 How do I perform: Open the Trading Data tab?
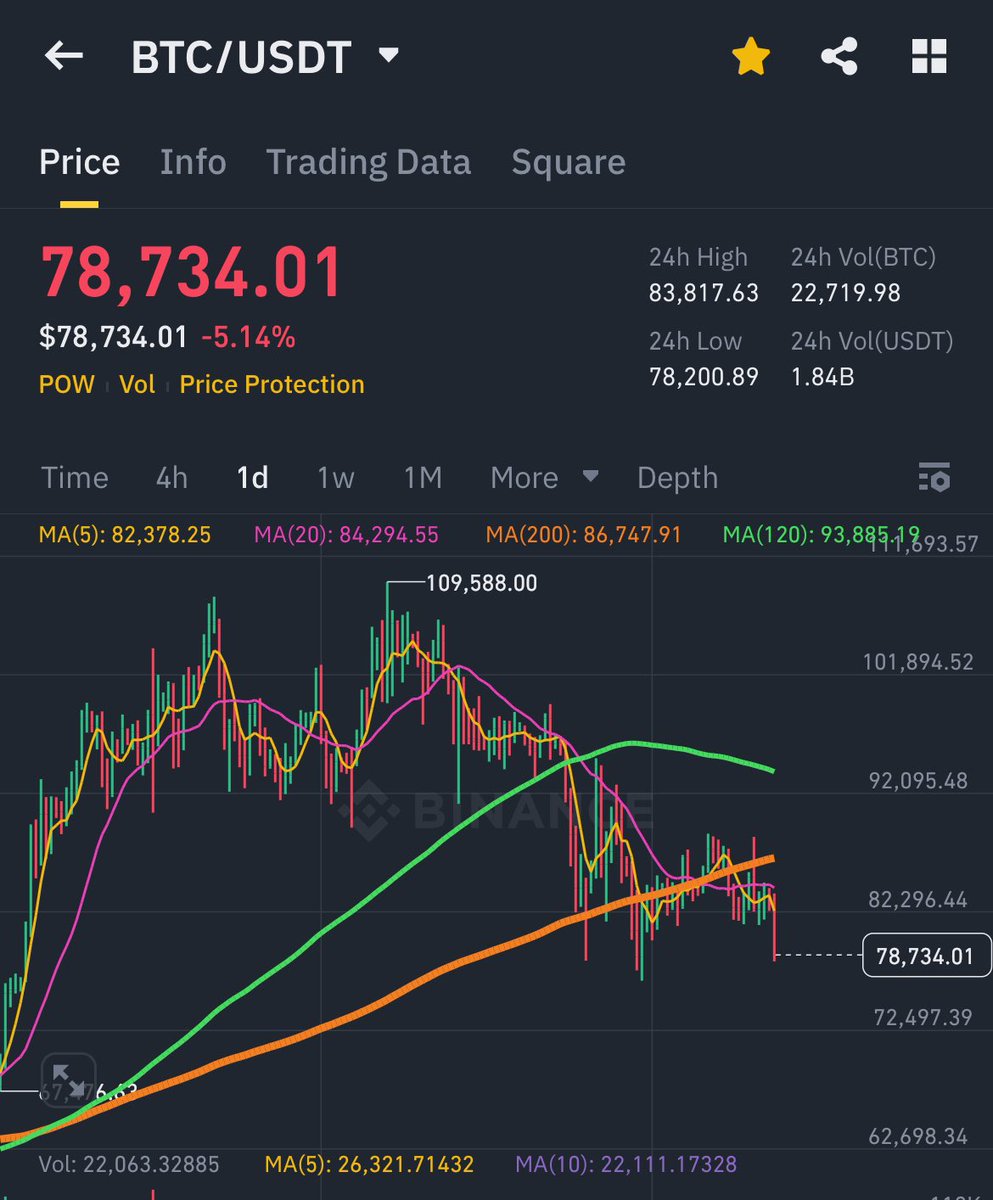pyautogui.click(x=368, y=162)
